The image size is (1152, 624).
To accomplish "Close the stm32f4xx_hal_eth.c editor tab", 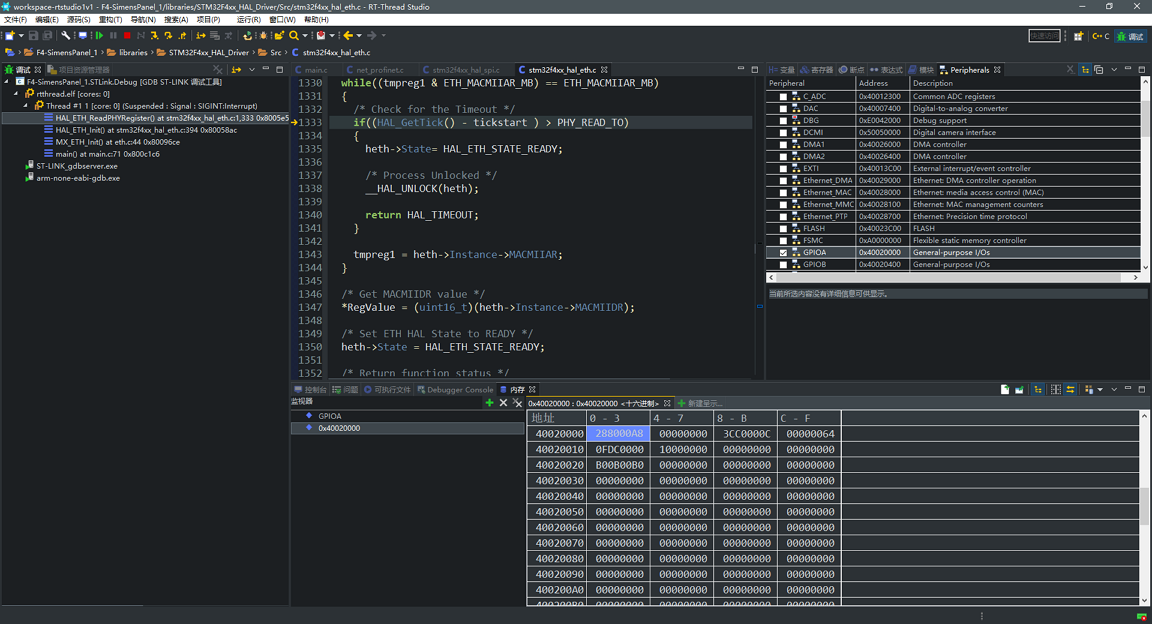I will coord(604,70).
